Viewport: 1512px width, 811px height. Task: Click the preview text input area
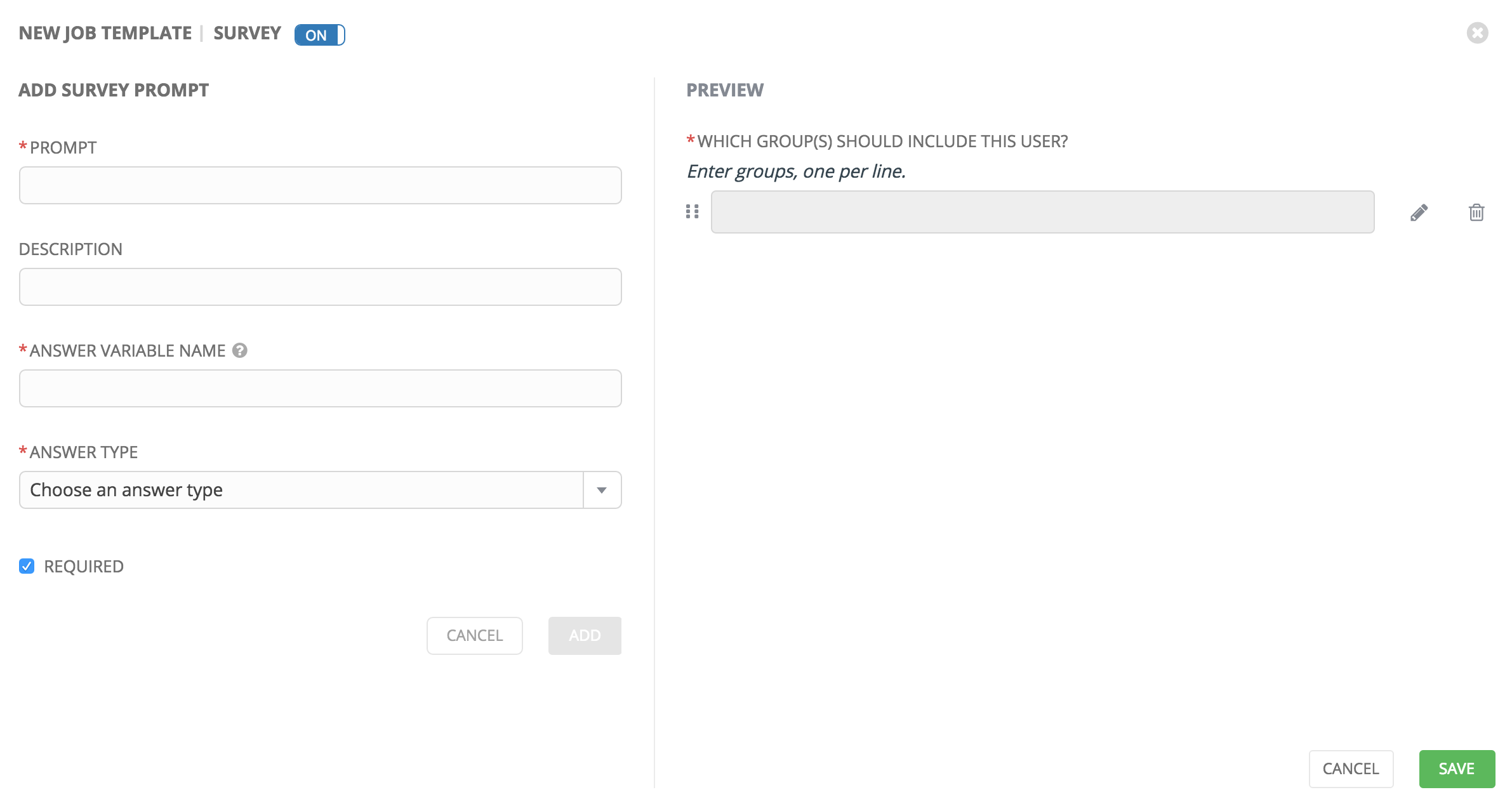tap(1043, 212)
